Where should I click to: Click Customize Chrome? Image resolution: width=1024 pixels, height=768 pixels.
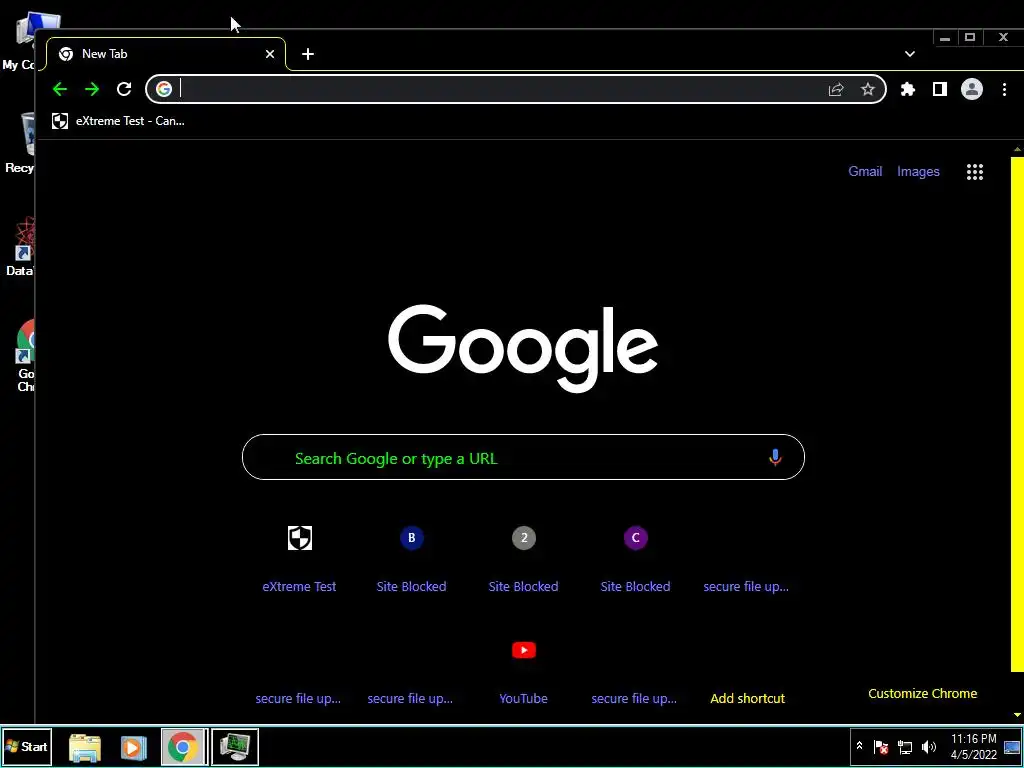point(922,694)
